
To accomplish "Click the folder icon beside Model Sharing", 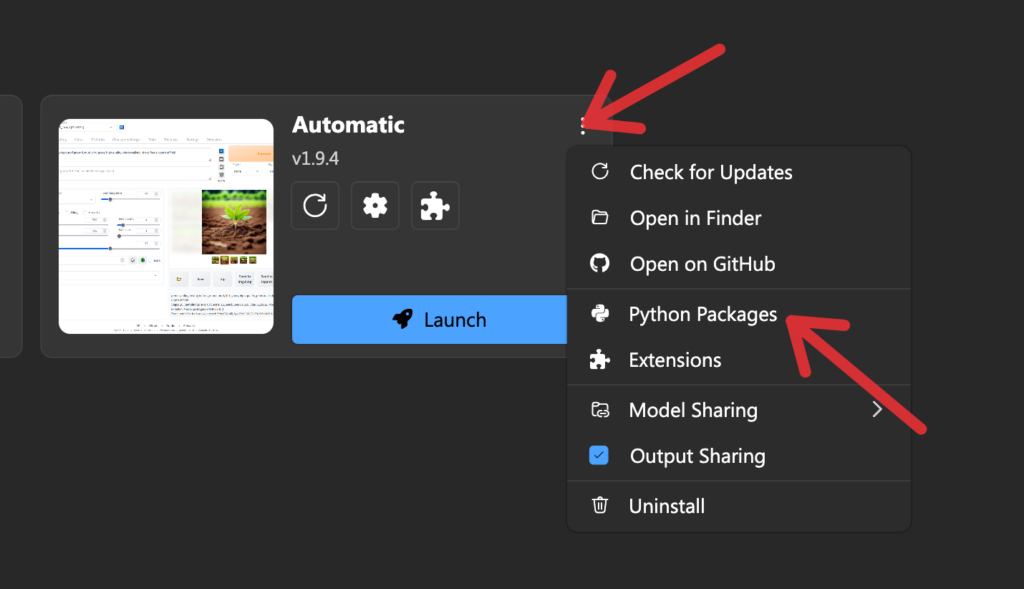I will pos(600,410).
